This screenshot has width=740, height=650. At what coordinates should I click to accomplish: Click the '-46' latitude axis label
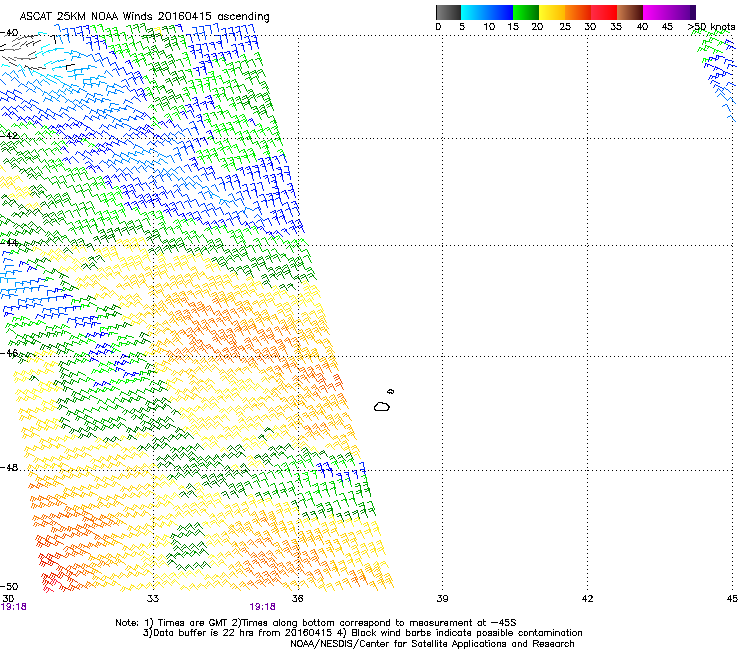(9, 353)
